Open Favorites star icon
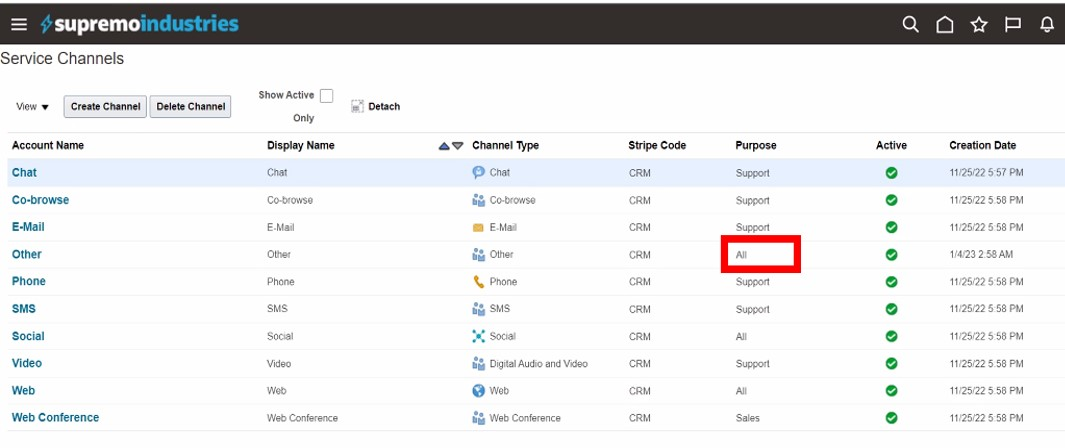Image resolution: width=1065 pixels, height=448 pixels. tap(979, 24)
